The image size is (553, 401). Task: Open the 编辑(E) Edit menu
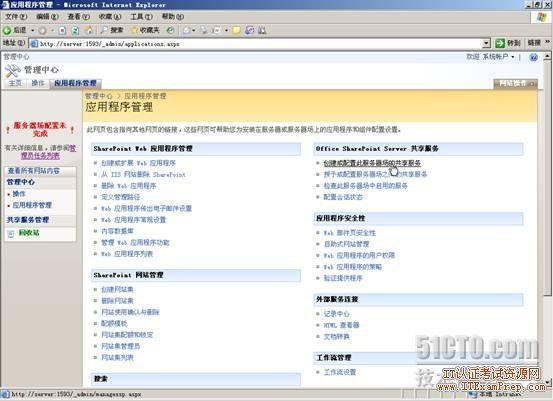coord(47,17)
